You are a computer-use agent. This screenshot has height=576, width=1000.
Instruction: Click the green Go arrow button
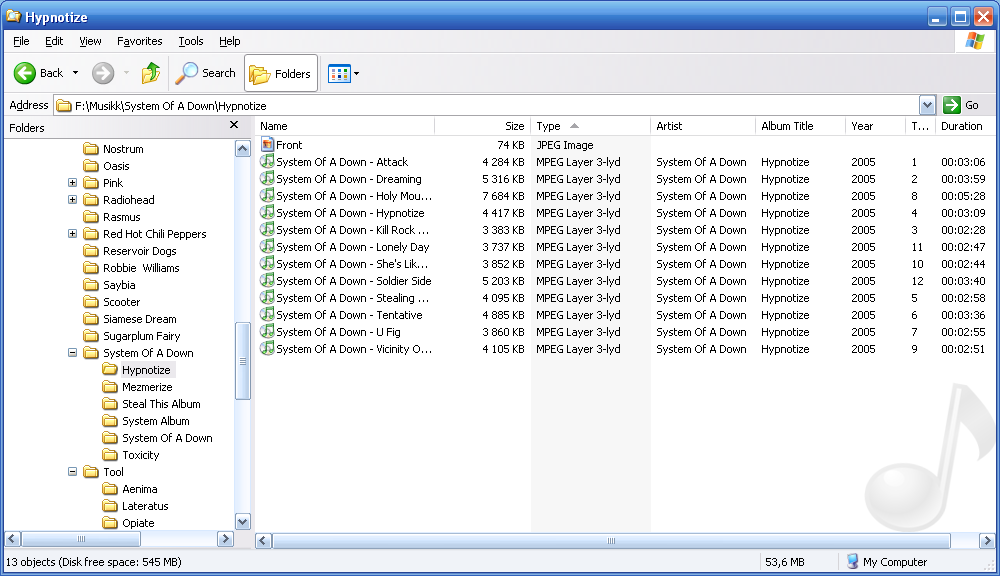[952, 105]
